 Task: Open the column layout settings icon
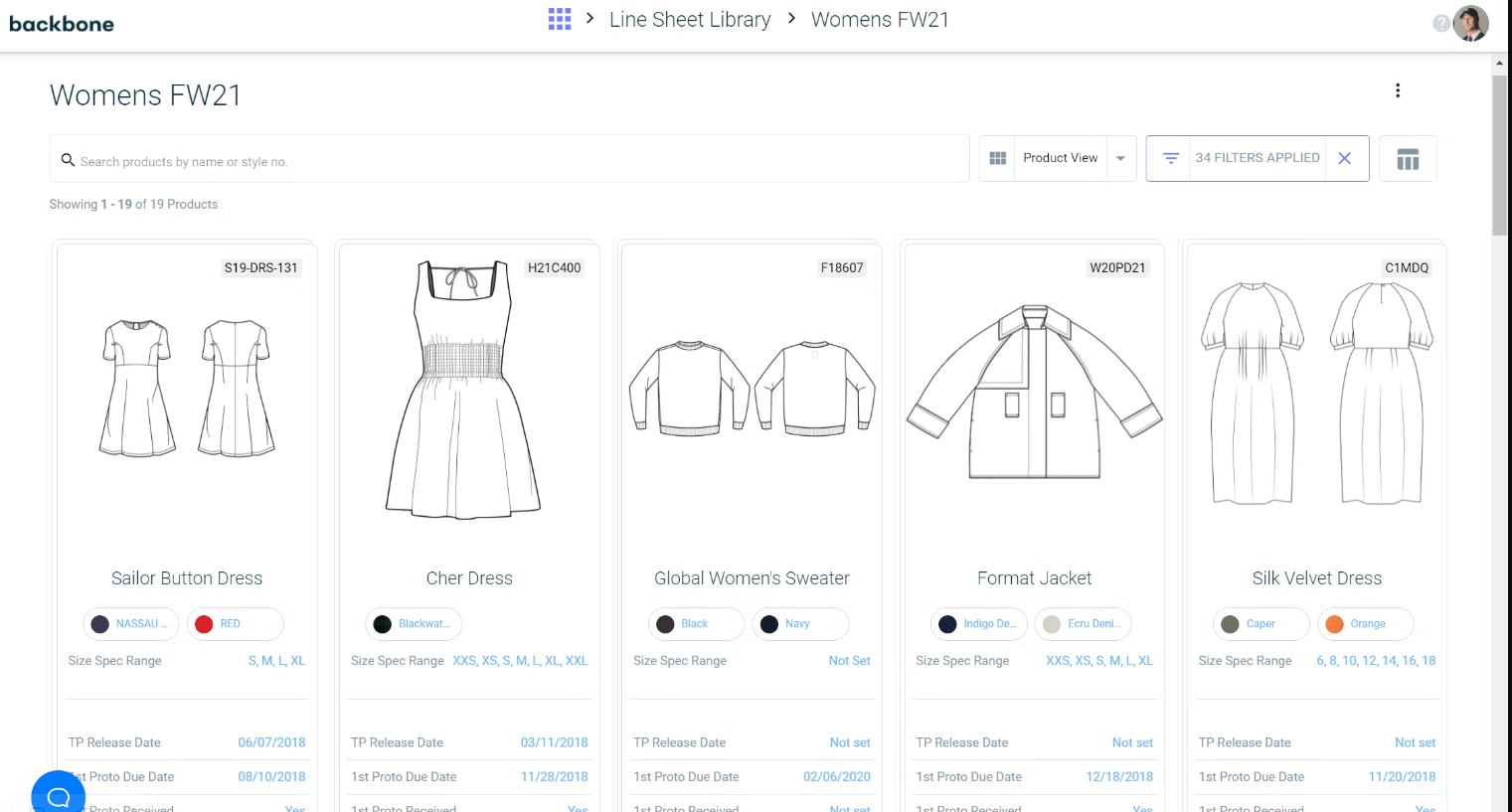1408,159
